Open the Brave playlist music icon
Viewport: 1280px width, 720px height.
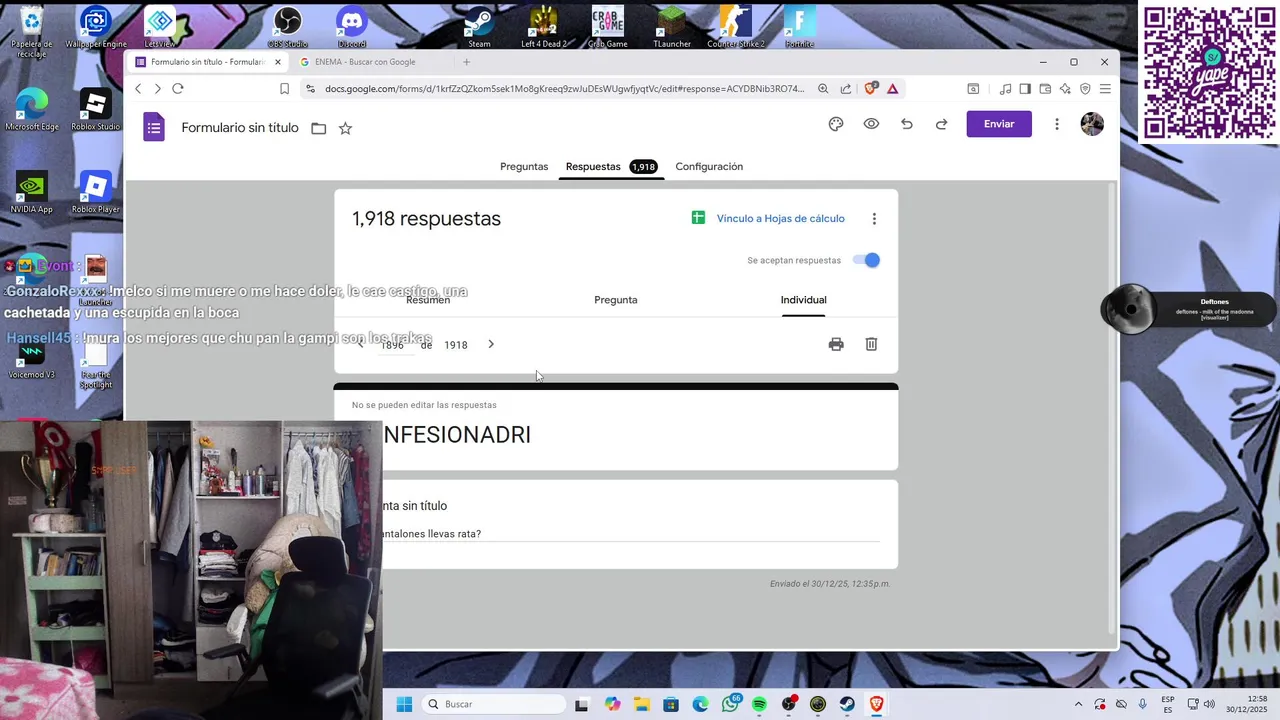[x=1005, y=89]
